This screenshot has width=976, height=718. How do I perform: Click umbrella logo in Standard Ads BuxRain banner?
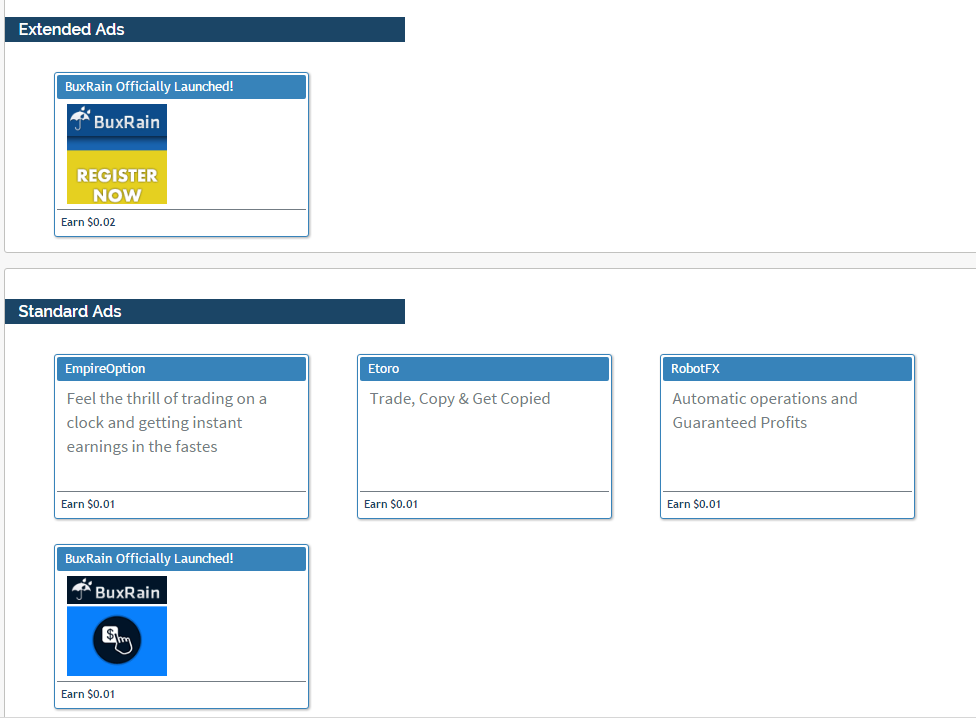pyautogui.click(x=81, y=589)
